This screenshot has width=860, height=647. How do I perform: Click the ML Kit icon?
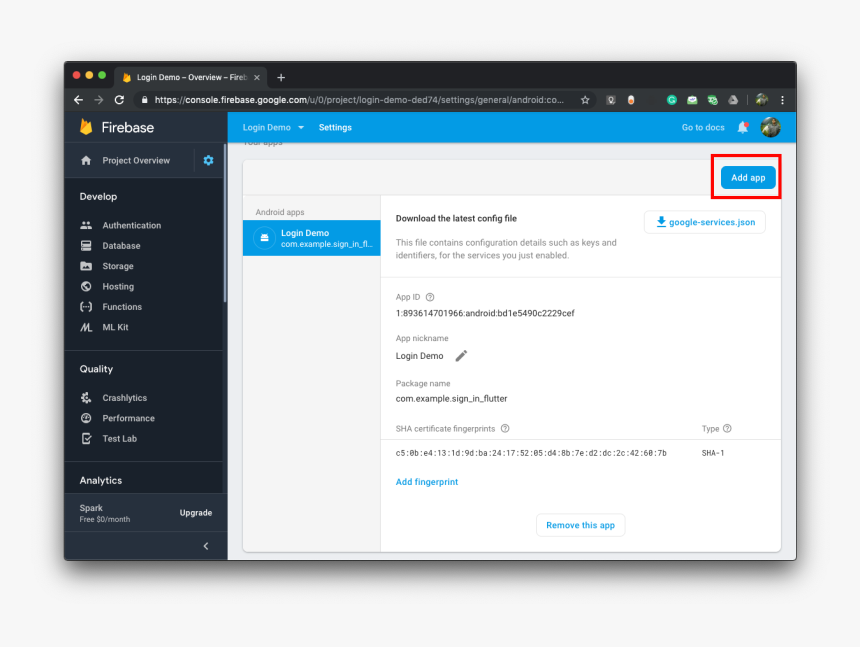86,327
